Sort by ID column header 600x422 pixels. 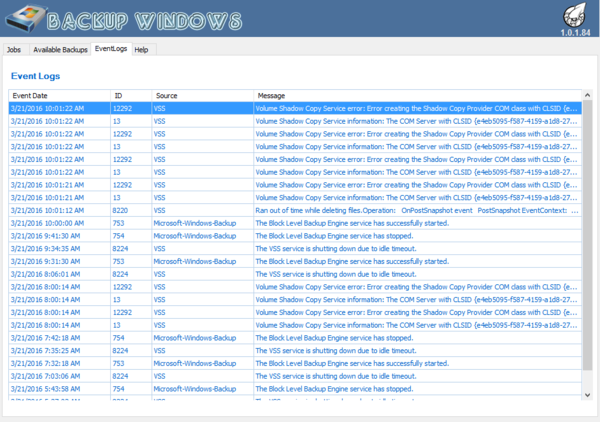pos(131,96)
